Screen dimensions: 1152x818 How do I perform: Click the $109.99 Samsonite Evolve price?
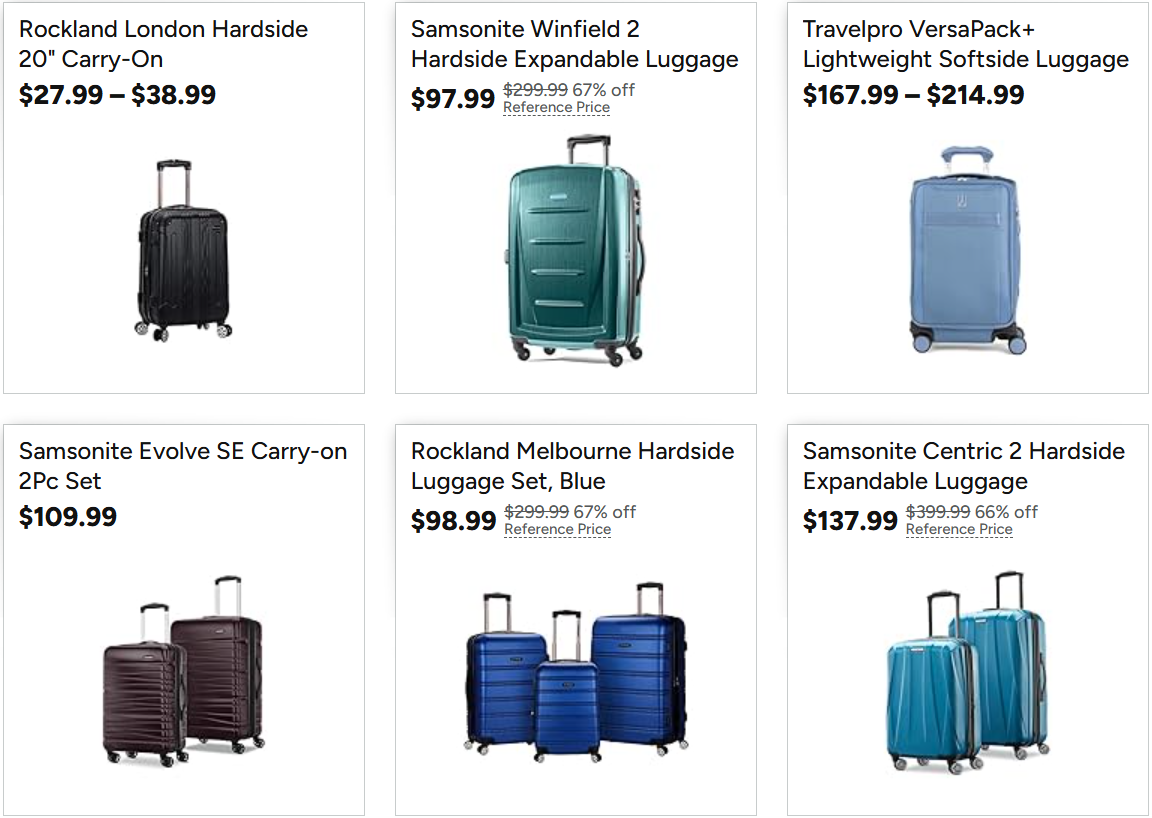point(68,517)
